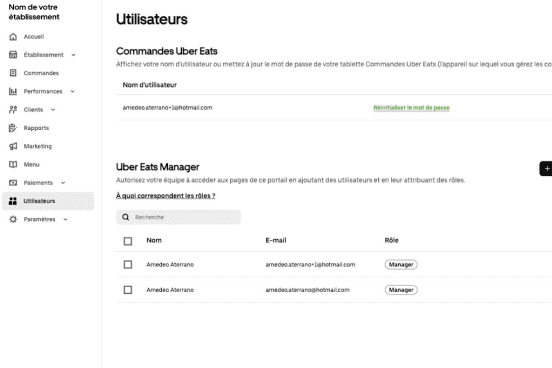Expand the Performances submenu chevron
This screenshot has width=552, height=368.
pyautogui.click(x=73, y=92)
